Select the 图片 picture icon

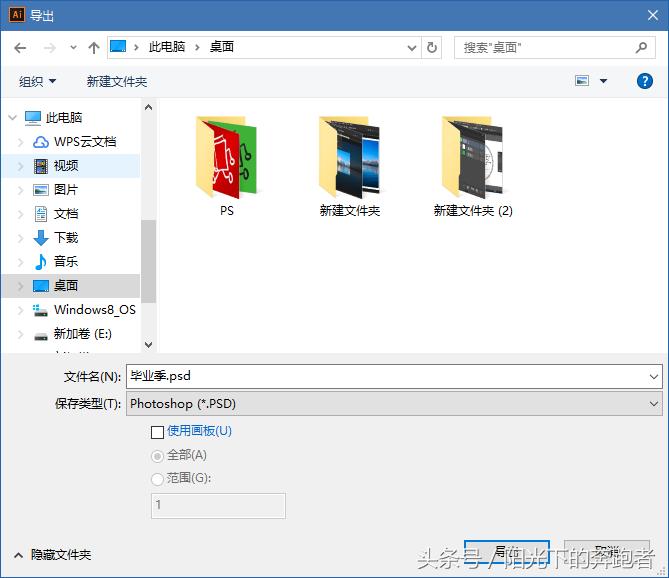tap(41, 190)
